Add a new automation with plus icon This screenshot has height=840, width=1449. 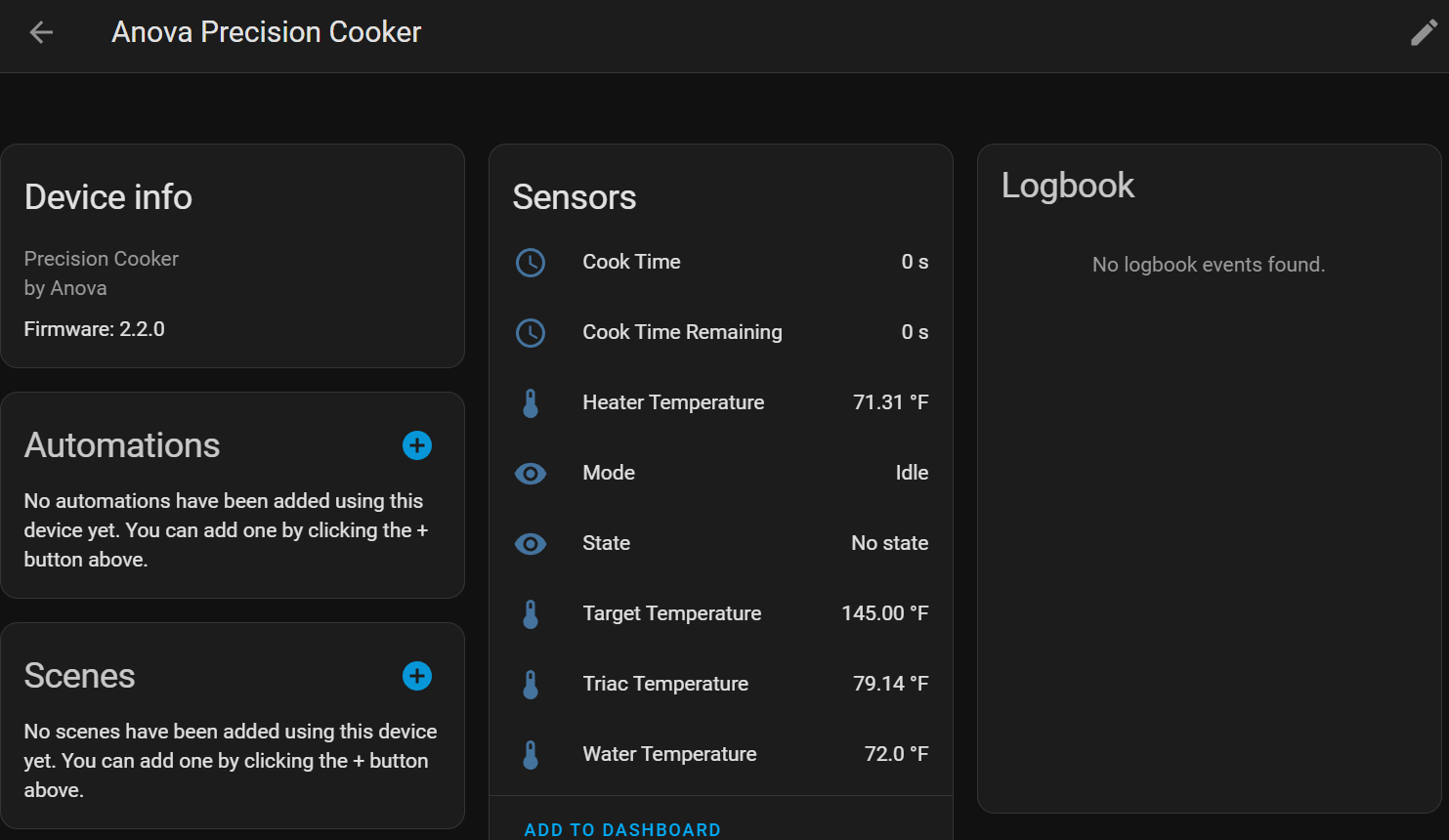coord(417,445)
